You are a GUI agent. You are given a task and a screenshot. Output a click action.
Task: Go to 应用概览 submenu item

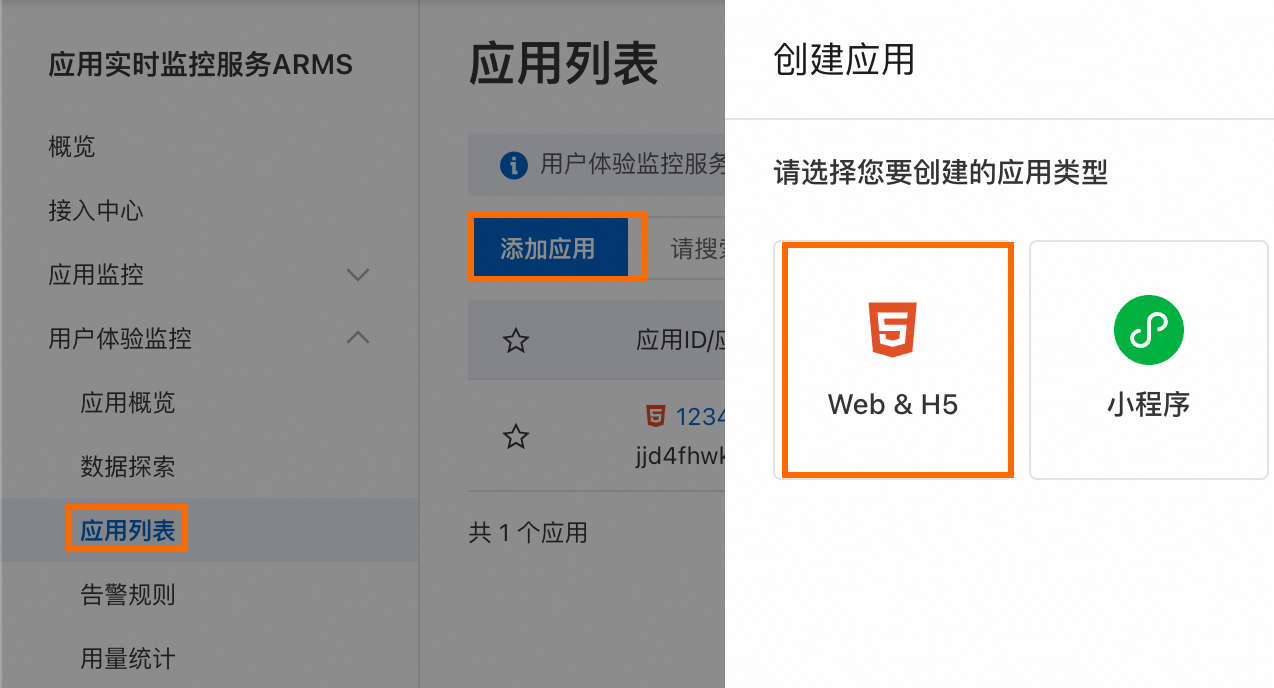pyautogui.click(x=128, y=403)
